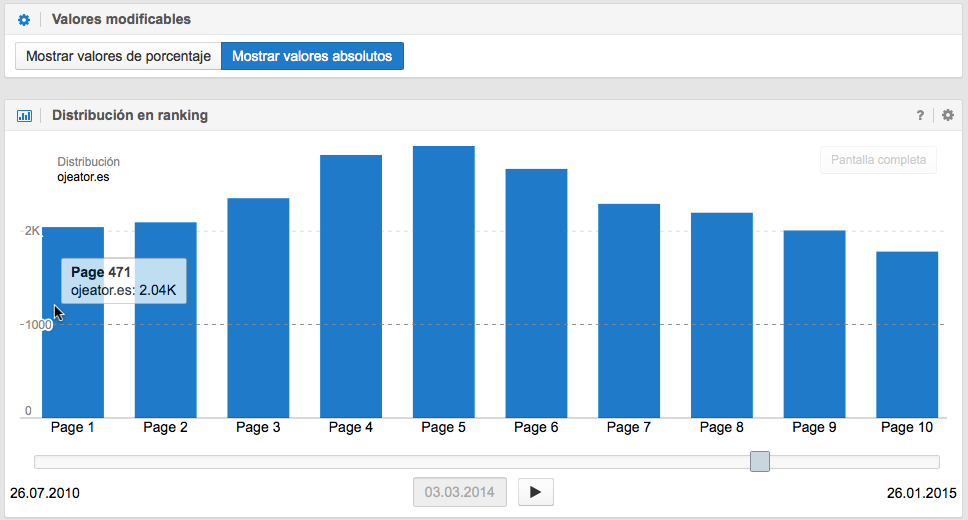Click the gear icon beside Valores modificables
Viewport: 968px width, 520px height.
(24, 20)
